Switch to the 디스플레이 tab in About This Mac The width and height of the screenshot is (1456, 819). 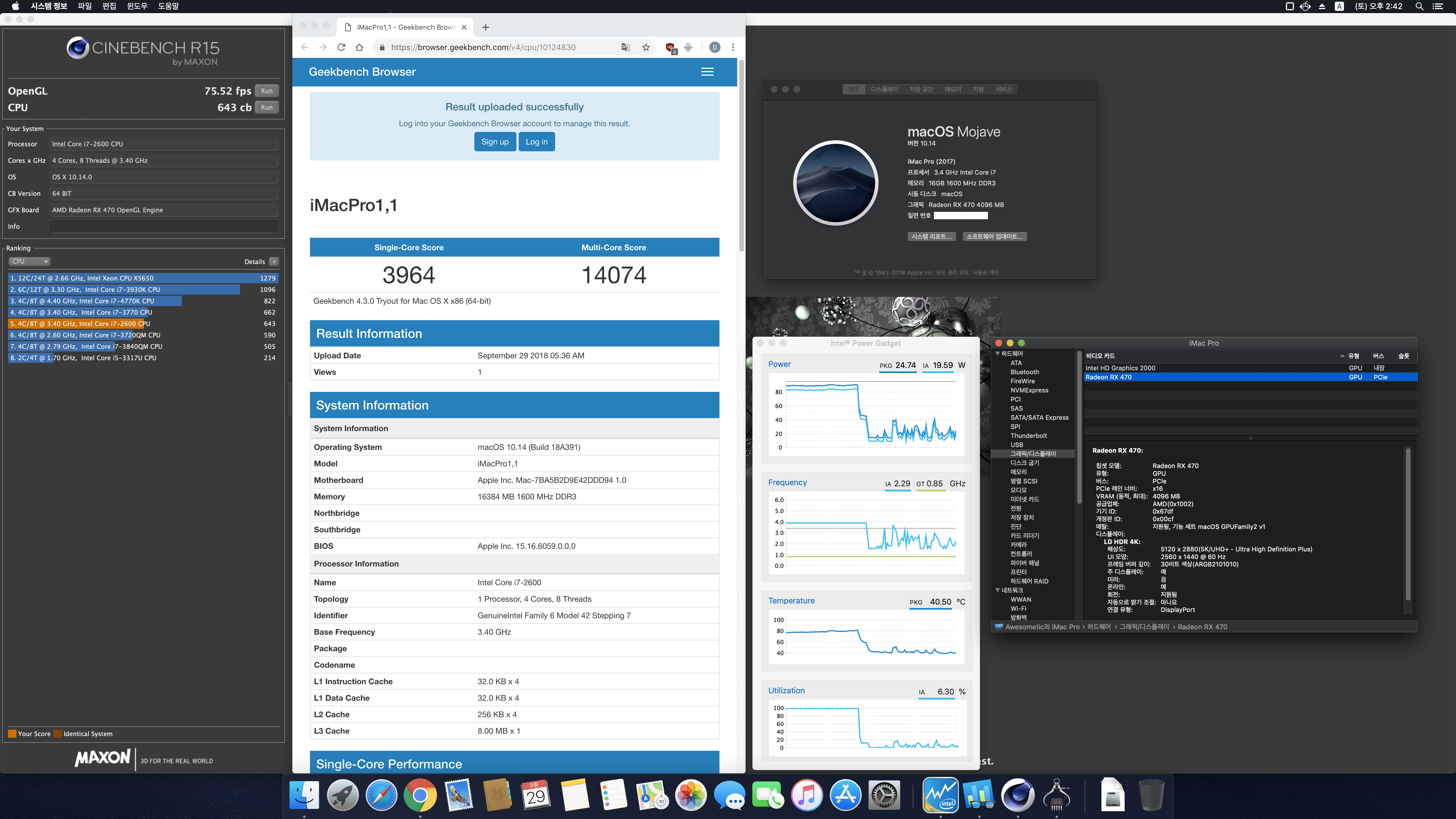pos(884,89)
